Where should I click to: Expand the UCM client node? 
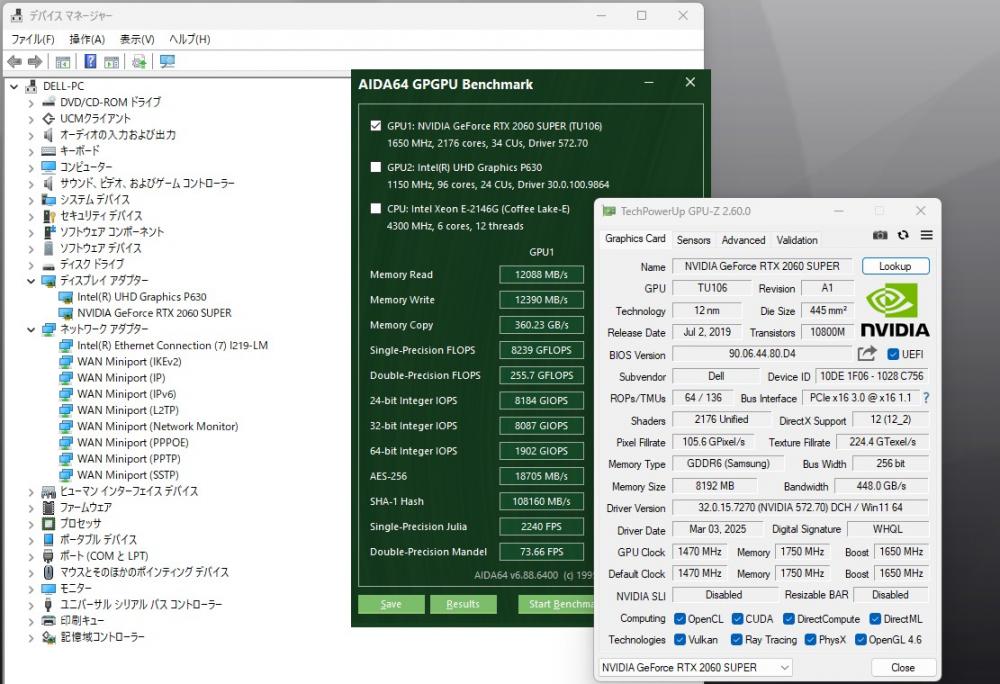[31, 119]
